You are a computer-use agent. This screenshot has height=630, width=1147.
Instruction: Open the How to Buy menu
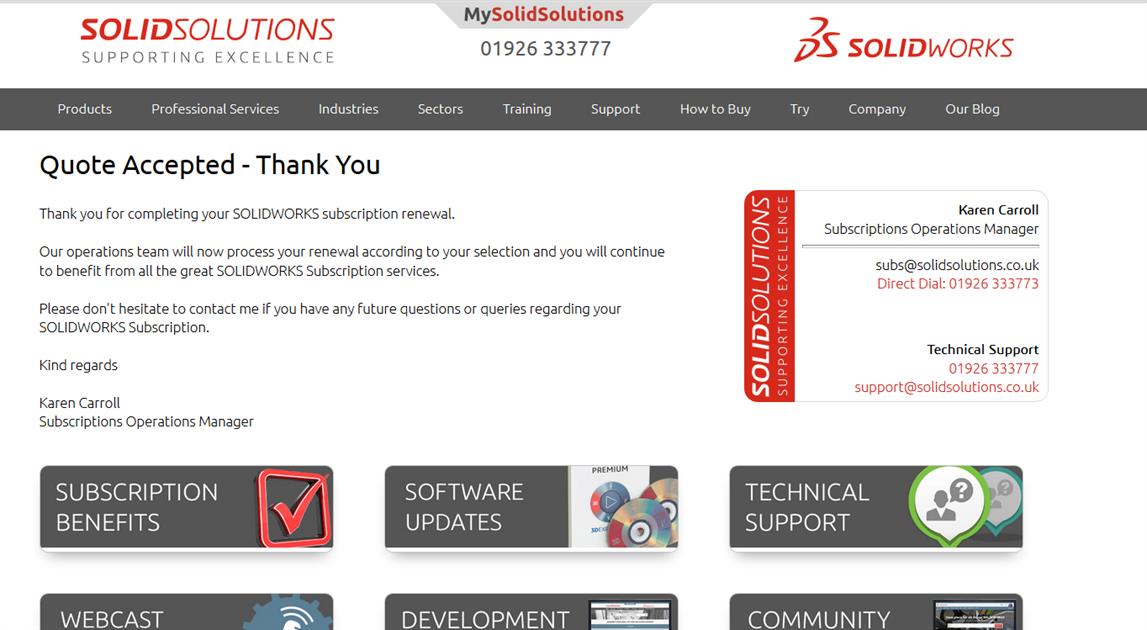click(715, 109)
